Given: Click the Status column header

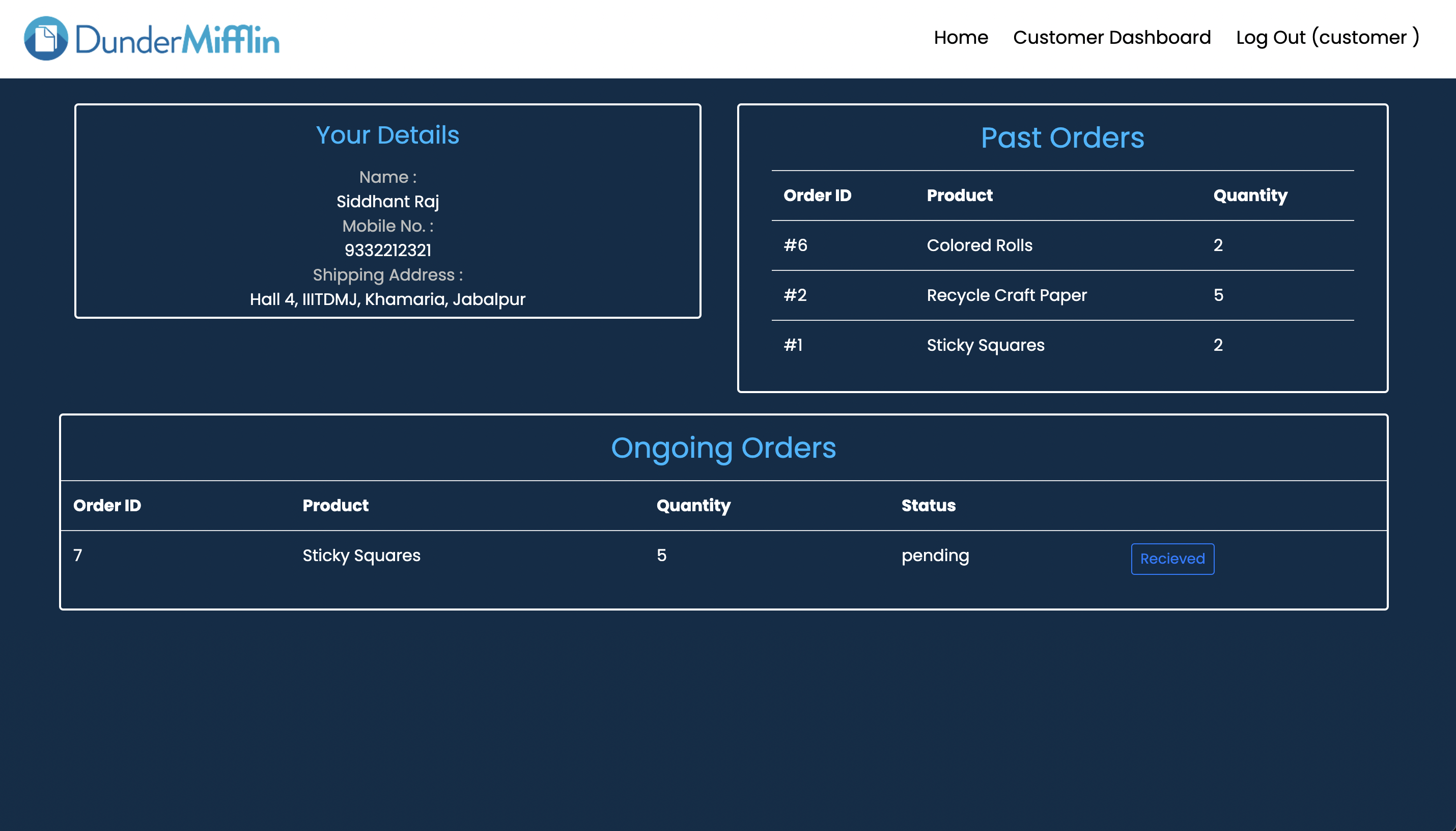Looking at the screenshot, I should tap(928, 506).
